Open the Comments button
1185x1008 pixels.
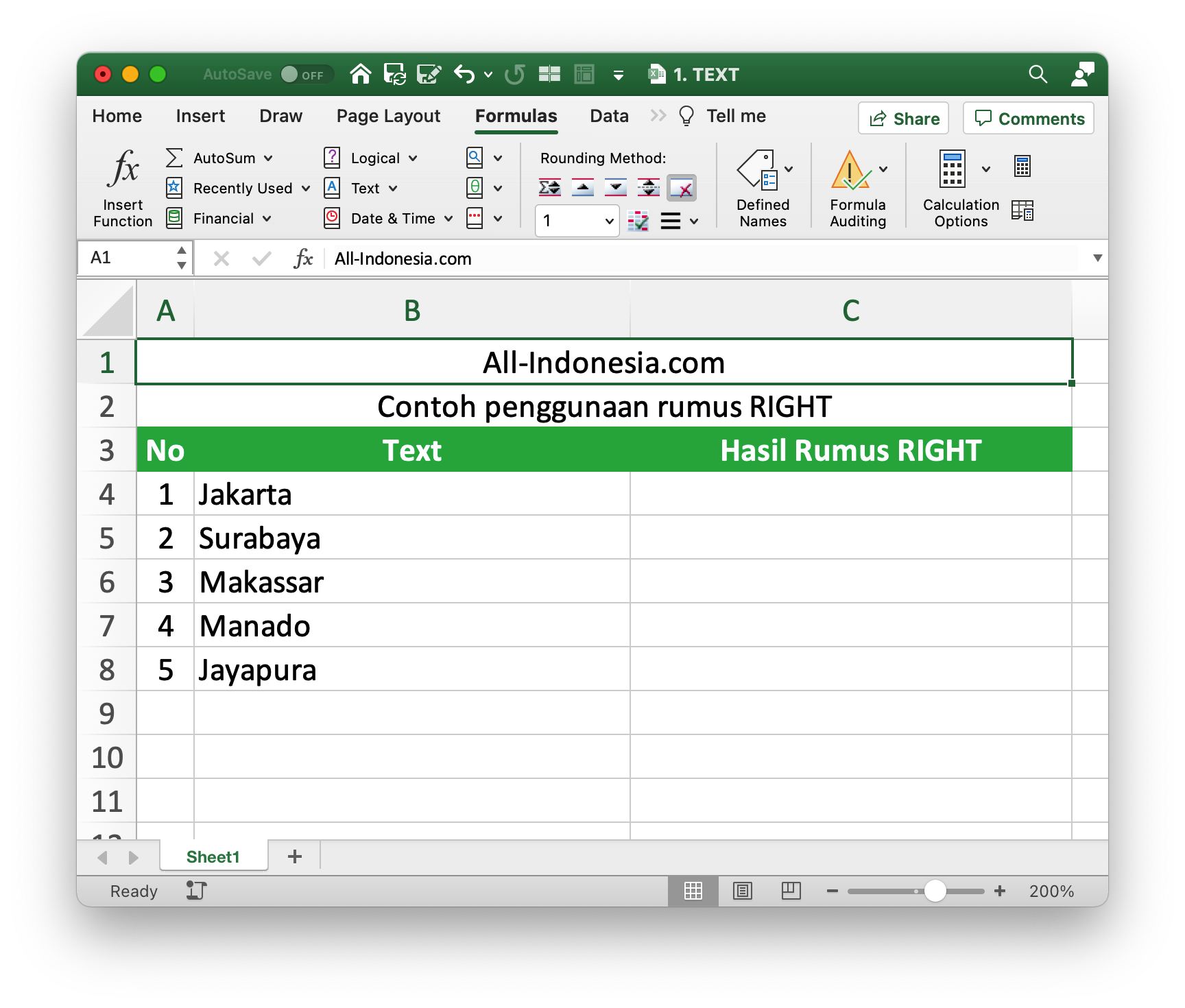[1029, 119]
